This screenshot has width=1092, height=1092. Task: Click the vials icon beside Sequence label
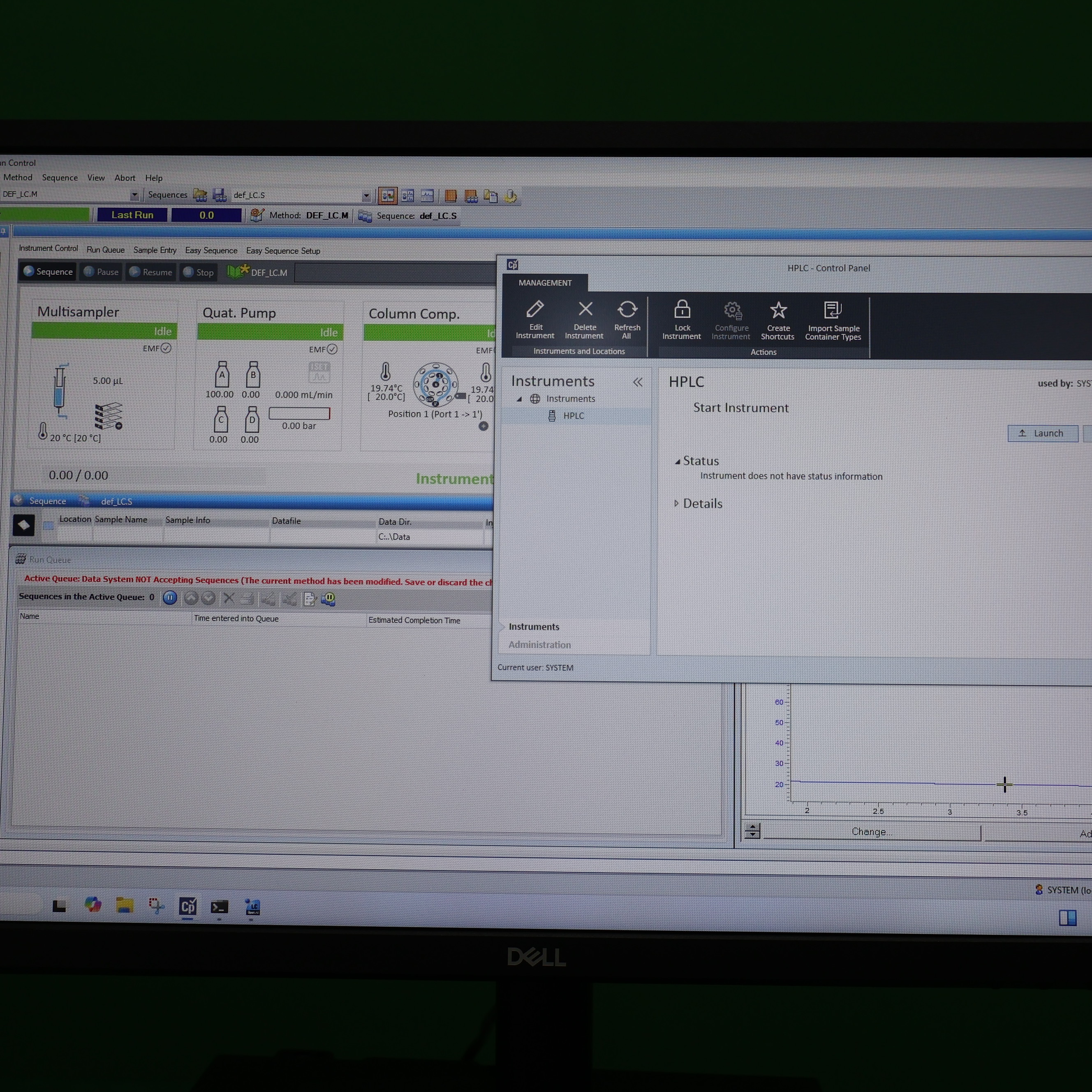[365, 216]
